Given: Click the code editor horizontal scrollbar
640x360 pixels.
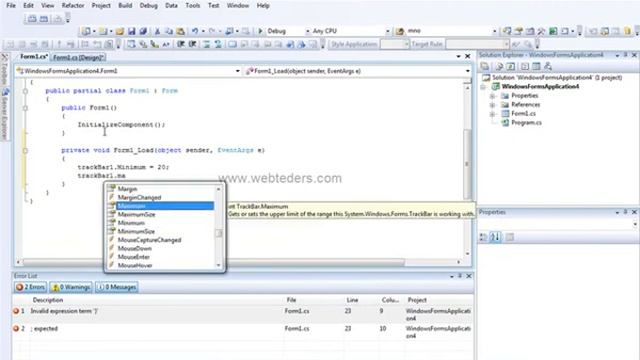Looking at the screenshot, I should tap(214, 262).
